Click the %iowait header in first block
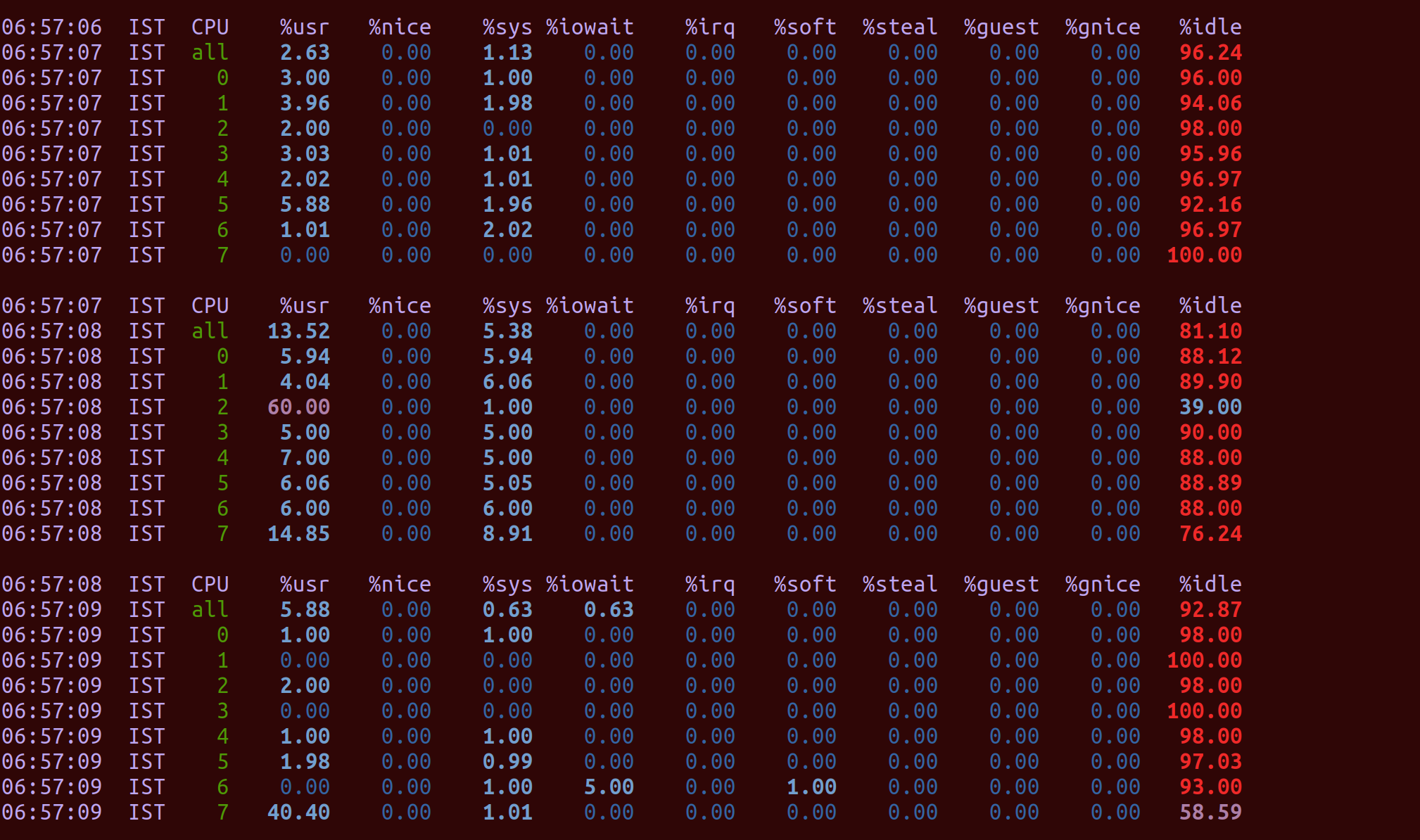The width and height of the screenshot is (1420, 840). (x=590, y=27)
